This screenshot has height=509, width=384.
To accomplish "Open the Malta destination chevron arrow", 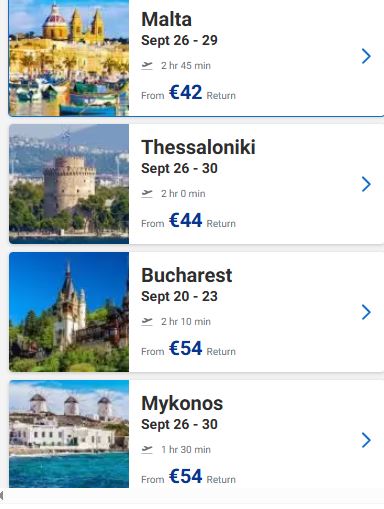I will (x=366, y=56).
